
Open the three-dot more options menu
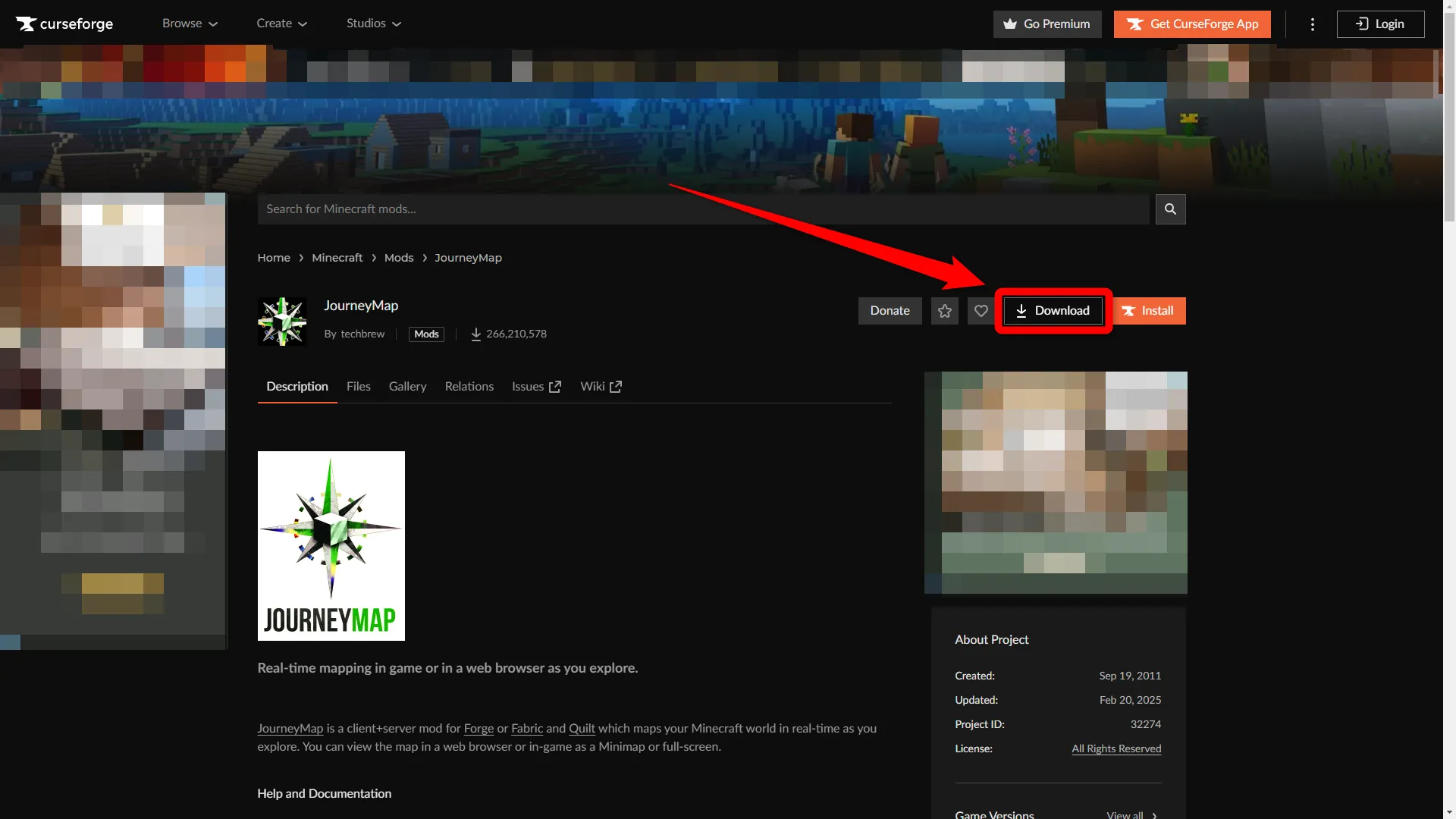coord(1312,24)
